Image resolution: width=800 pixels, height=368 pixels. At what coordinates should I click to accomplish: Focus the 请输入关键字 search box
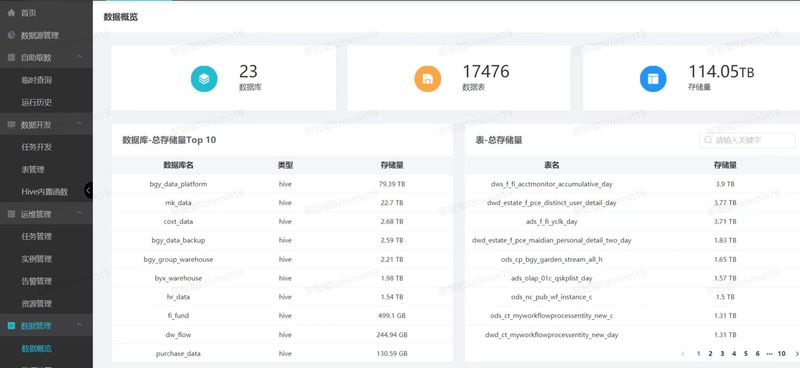pyautogui.click(x=747, y=140)
